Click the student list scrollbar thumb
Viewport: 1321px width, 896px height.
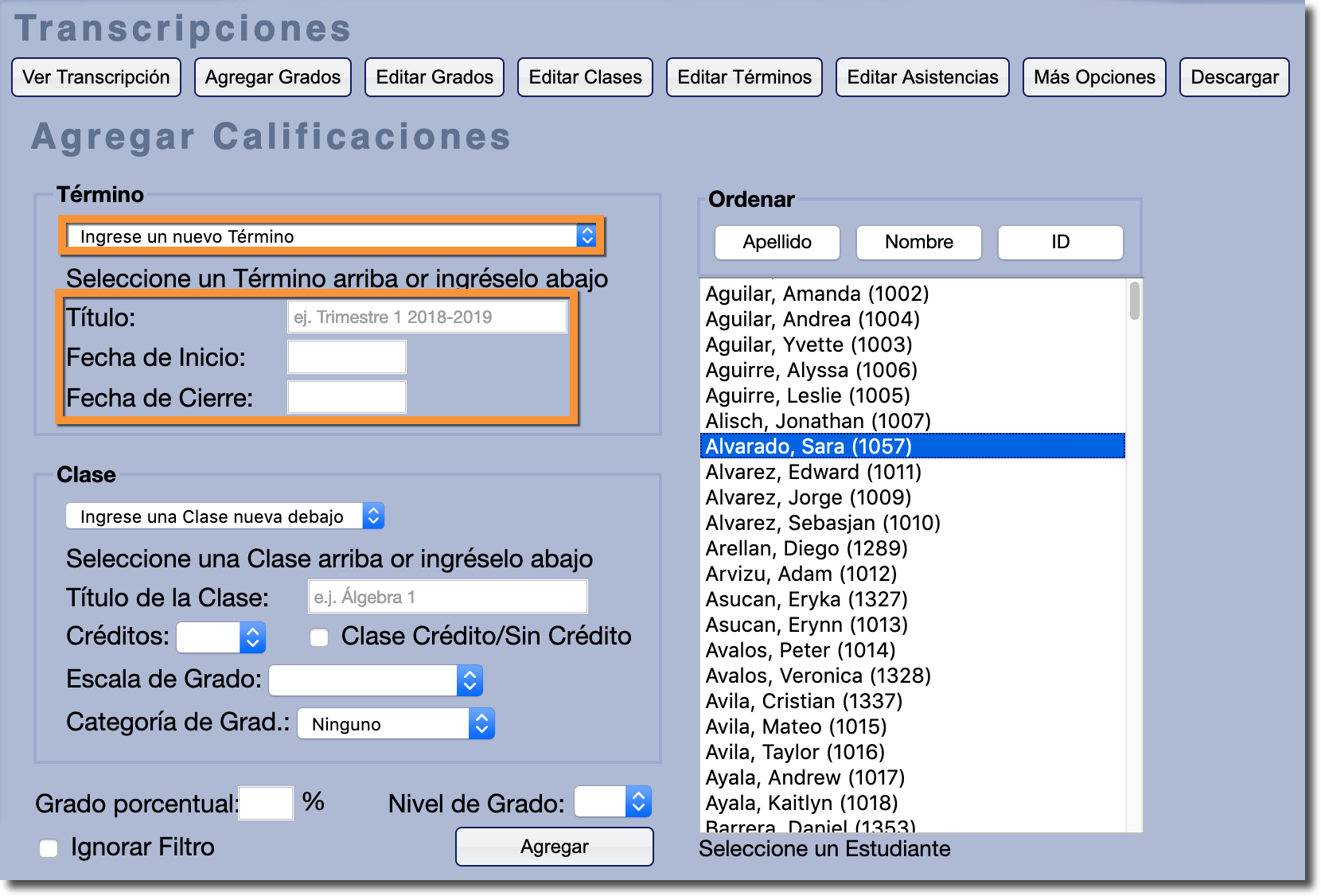tap(1135, 301)
